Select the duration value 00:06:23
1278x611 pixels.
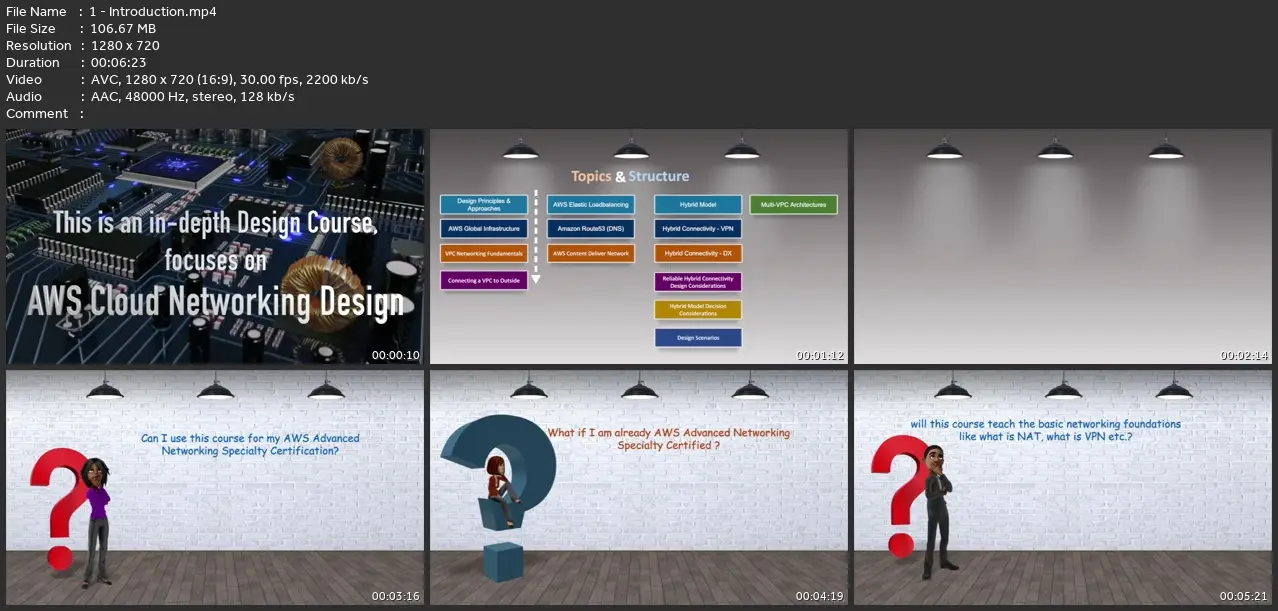[x=119, y=63]
